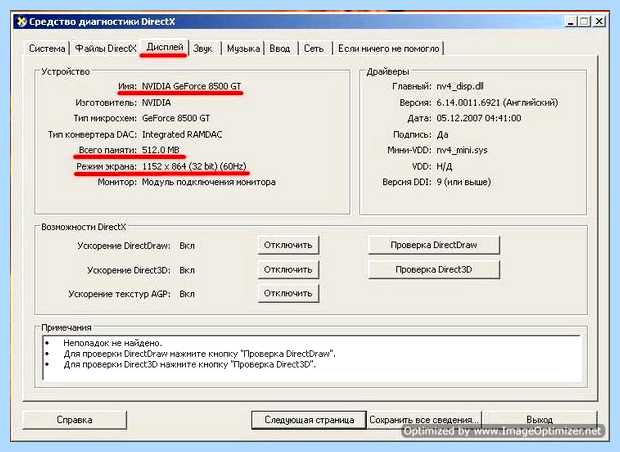The width and height of the screenshot is (620, 452).
Task: Switch to the Музыка tab
Action: (x=243, y=49)
